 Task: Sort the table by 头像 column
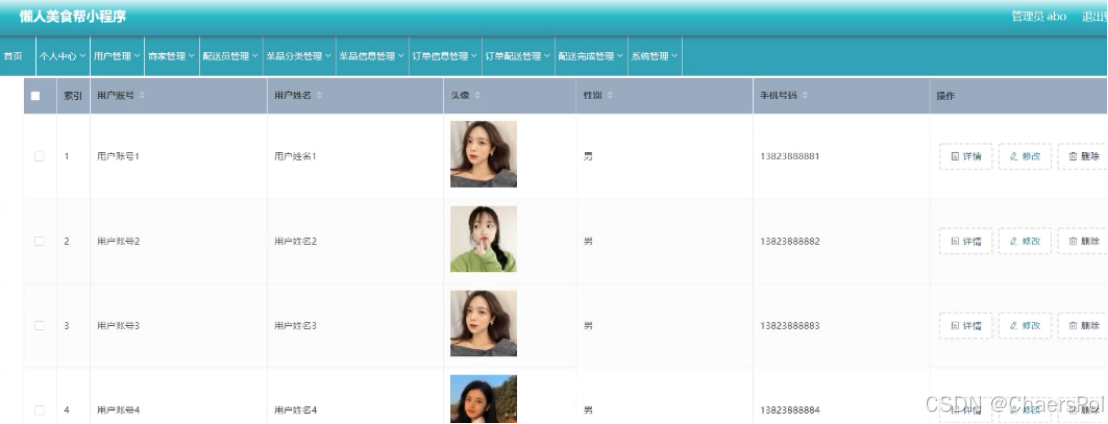(477, 95)
